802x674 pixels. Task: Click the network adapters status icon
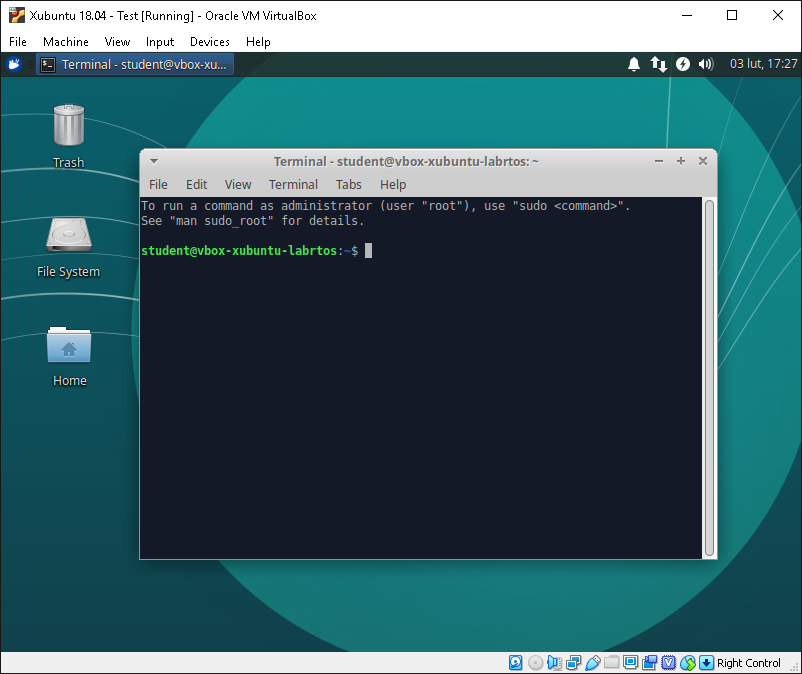(x=573, y=663)
